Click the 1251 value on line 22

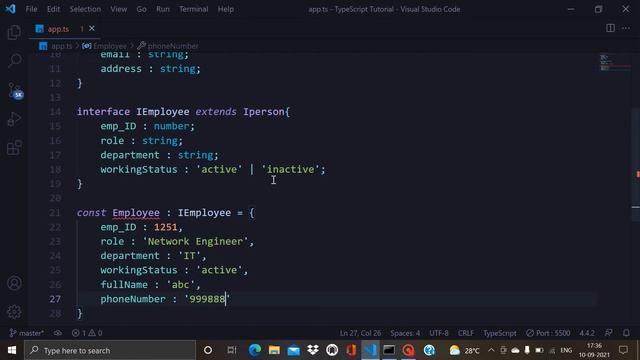(x=165, y=227)
